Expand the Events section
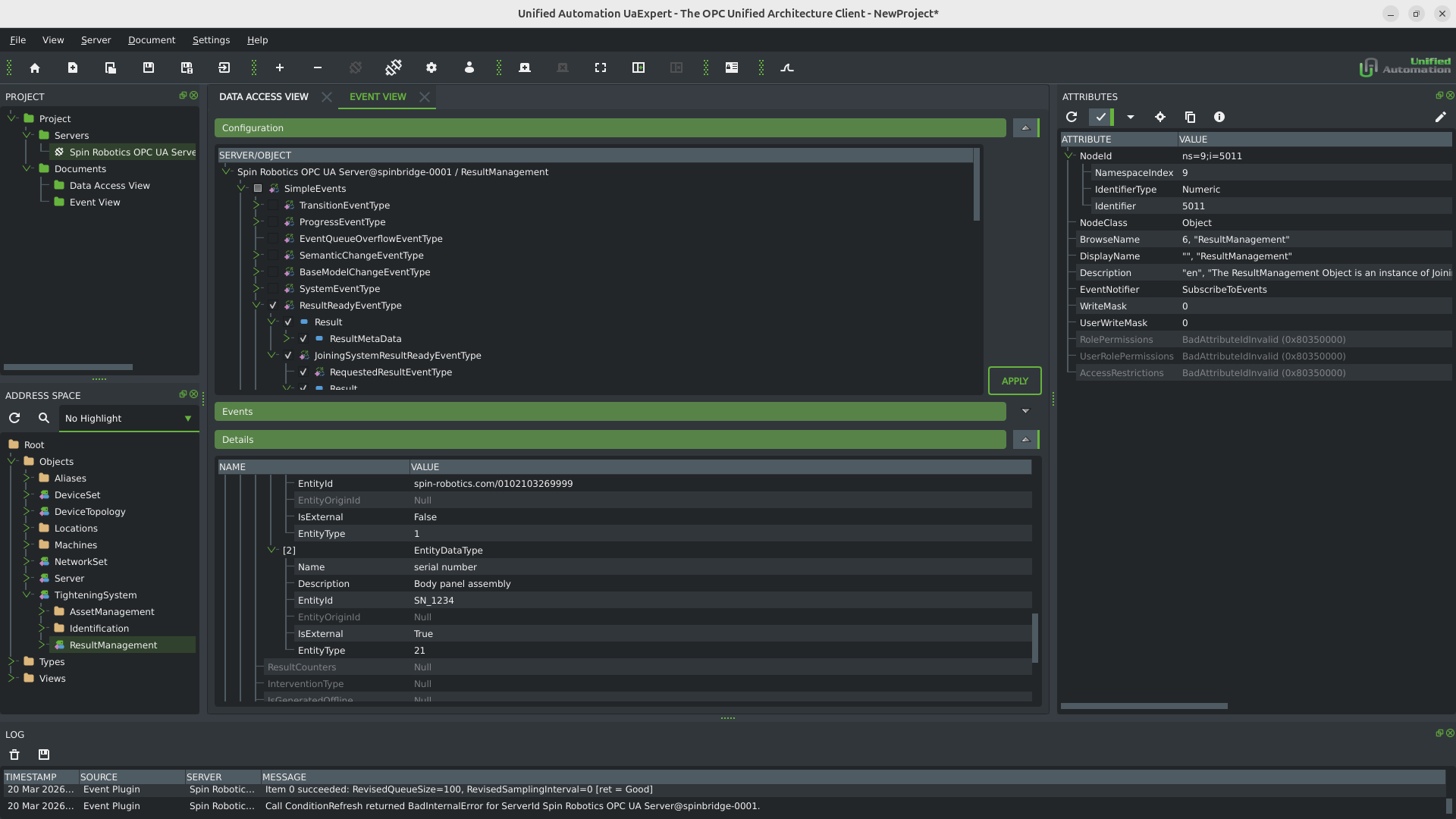1456x819 pixels. (x=1025, y=412)
